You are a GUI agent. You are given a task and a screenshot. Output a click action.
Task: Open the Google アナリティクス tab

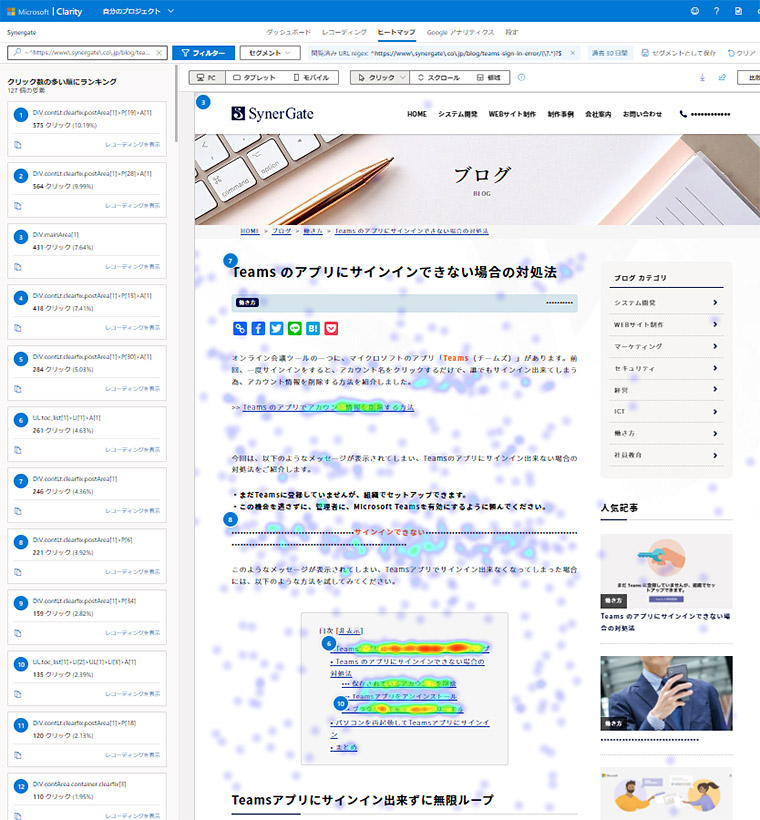pos(460,32)
